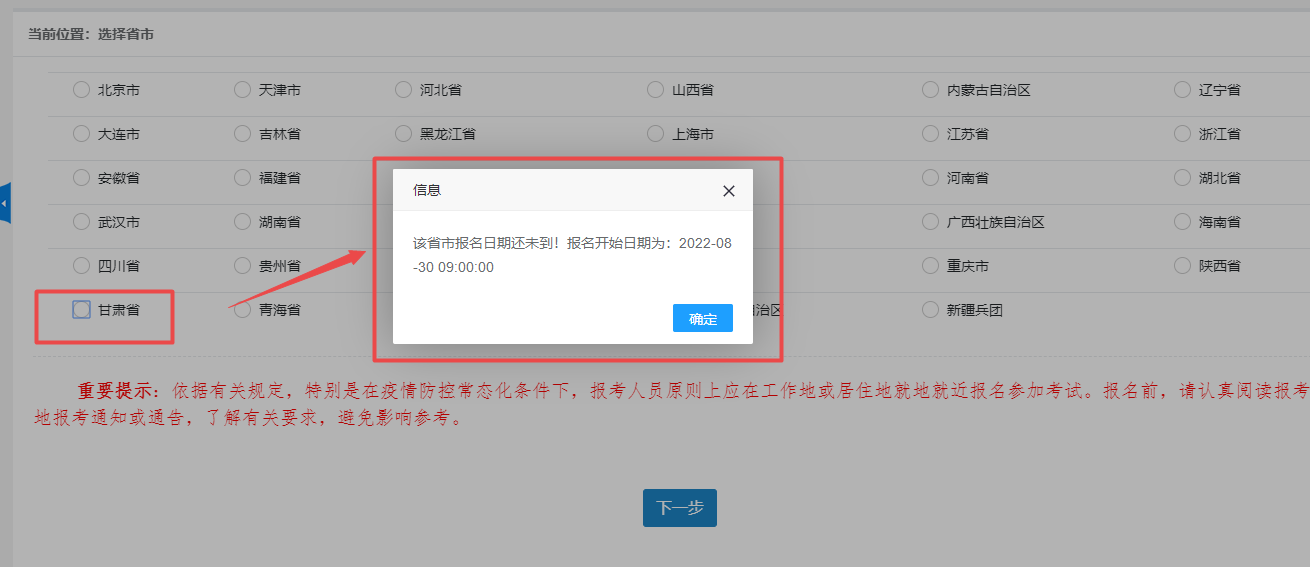
Task: Select 山西省 radio button
Action: (x=655, y=90)
